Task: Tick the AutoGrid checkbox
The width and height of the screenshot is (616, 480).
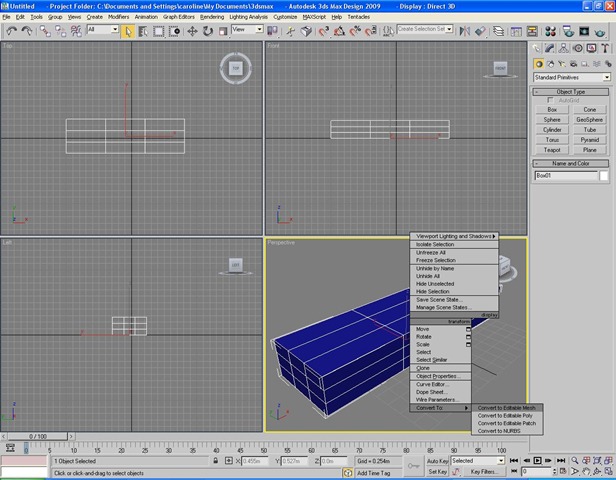Action: click(x=550, y=100)
